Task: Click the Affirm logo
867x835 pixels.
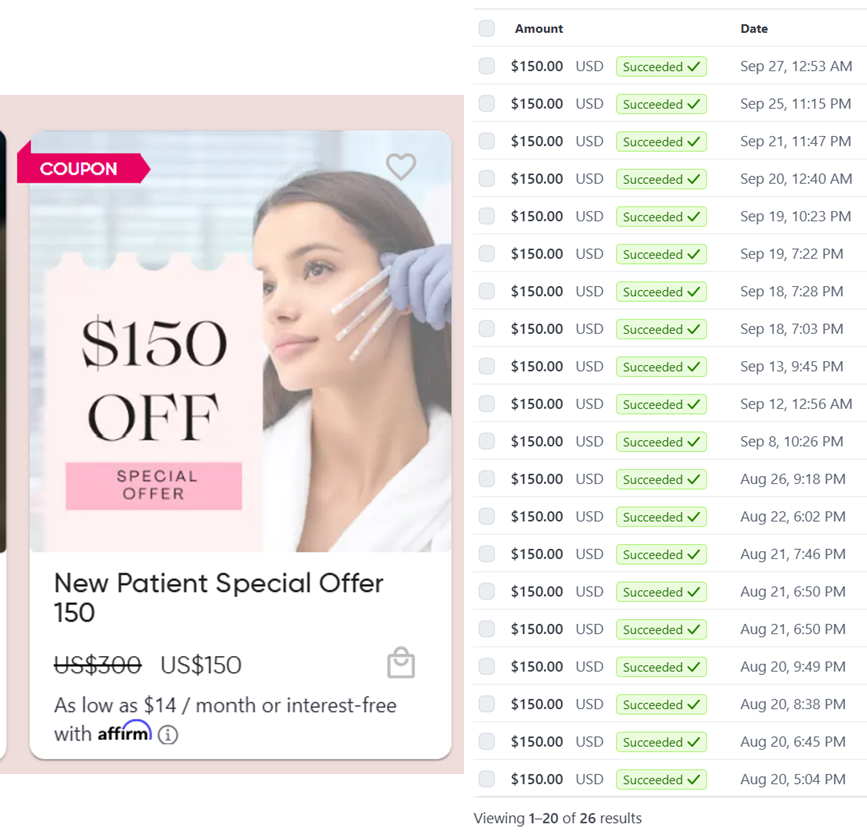Action: click(124, 731)
